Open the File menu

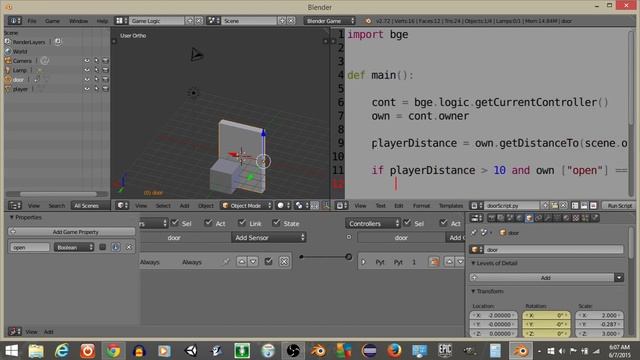coord(32,21)
